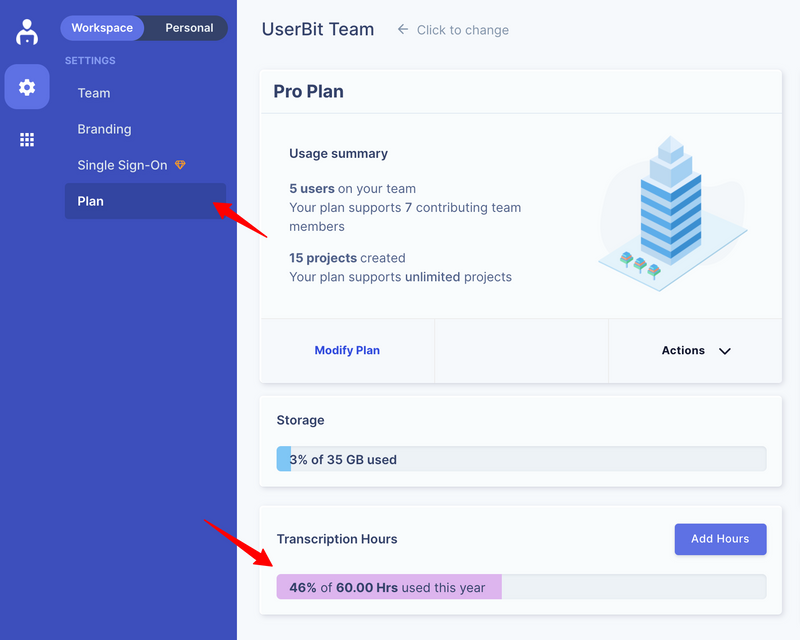The width and height of the screenshot is (800, 640).
Task: Click the building illustration
Action: [x=671, y=208]
